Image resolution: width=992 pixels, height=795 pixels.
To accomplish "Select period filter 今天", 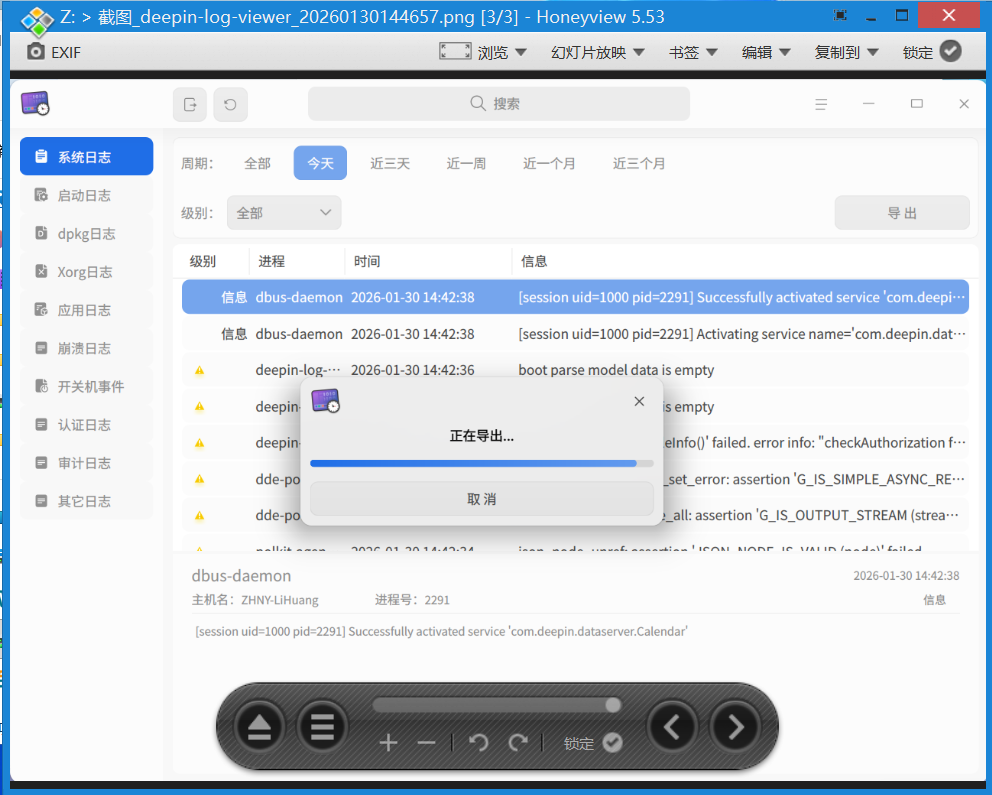I will tap(320, 163).
